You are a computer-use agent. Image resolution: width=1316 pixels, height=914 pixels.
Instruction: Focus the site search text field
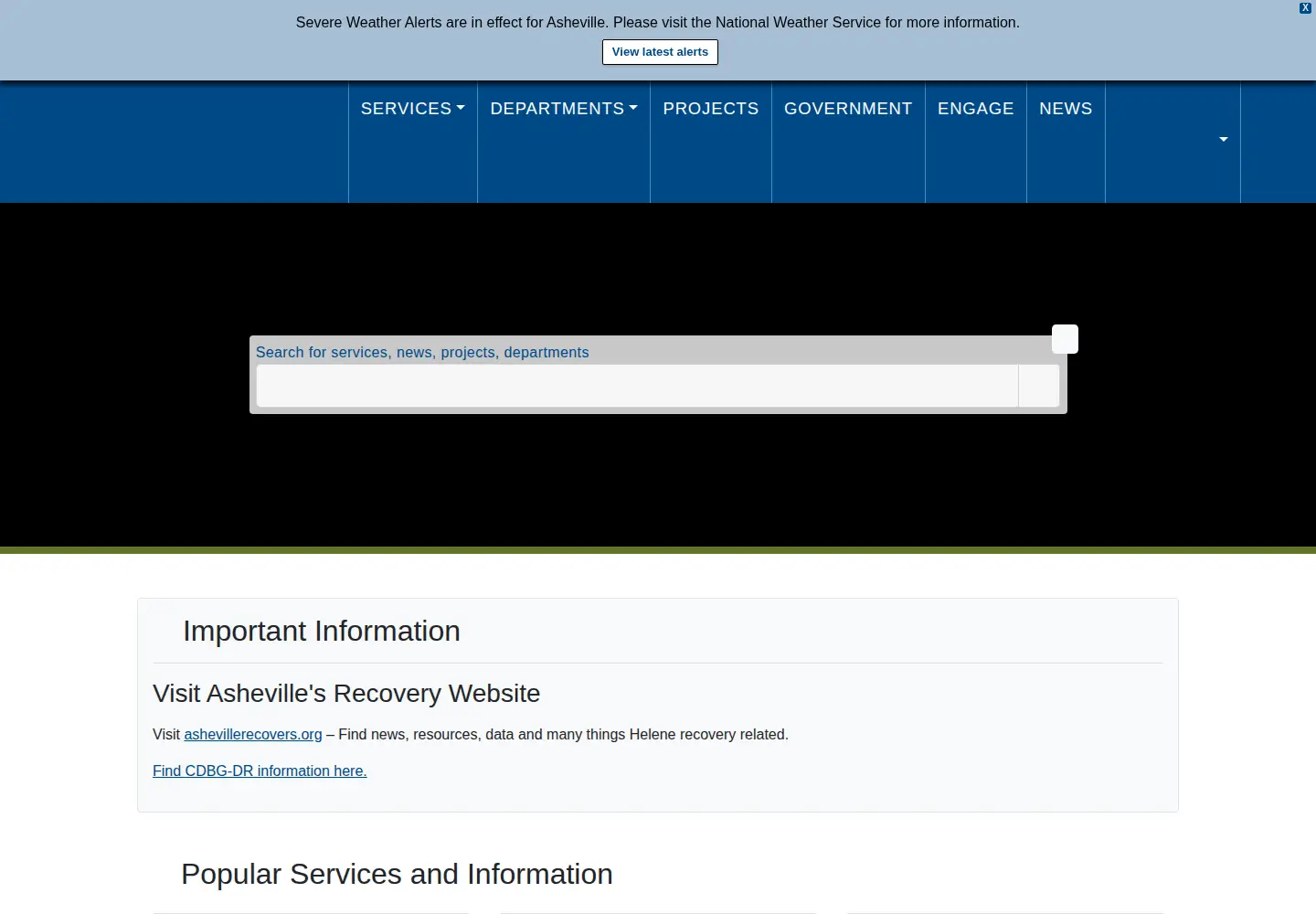tap(637, 386)
